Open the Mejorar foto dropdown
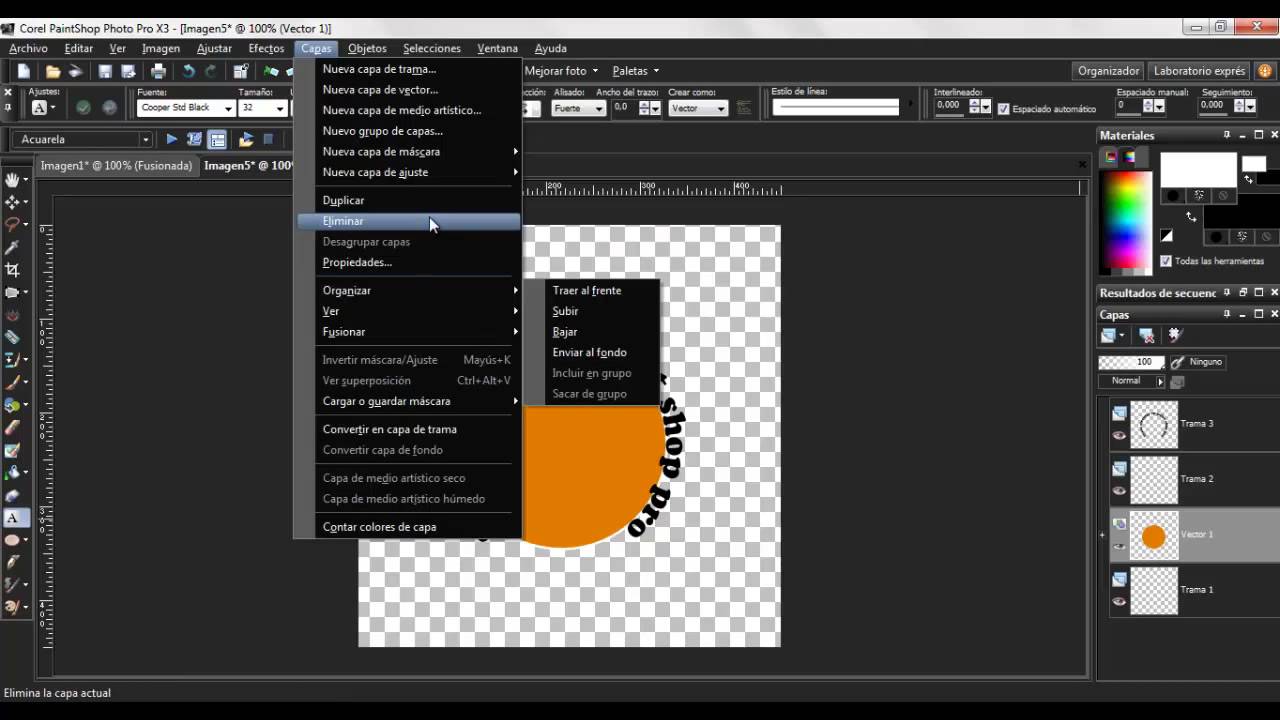The image size is (1280, 720). [x=561, y=71]
